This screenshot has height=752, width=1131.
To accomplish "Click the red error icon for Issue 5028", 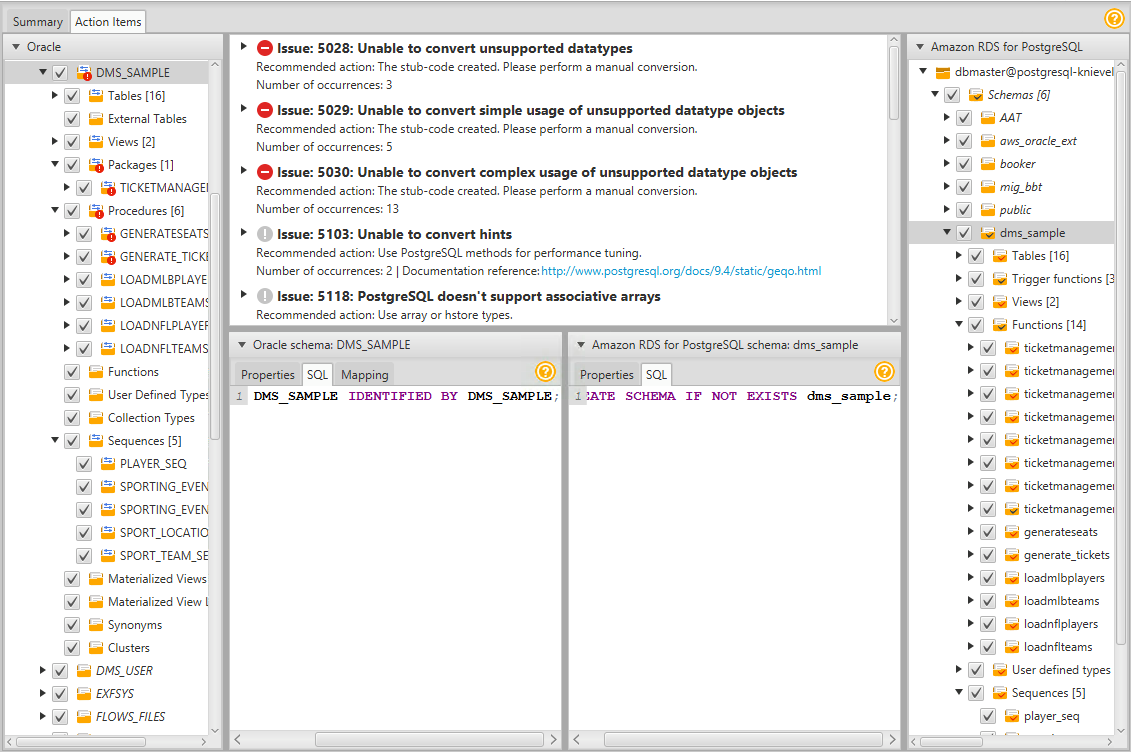I will click(265, 48).
